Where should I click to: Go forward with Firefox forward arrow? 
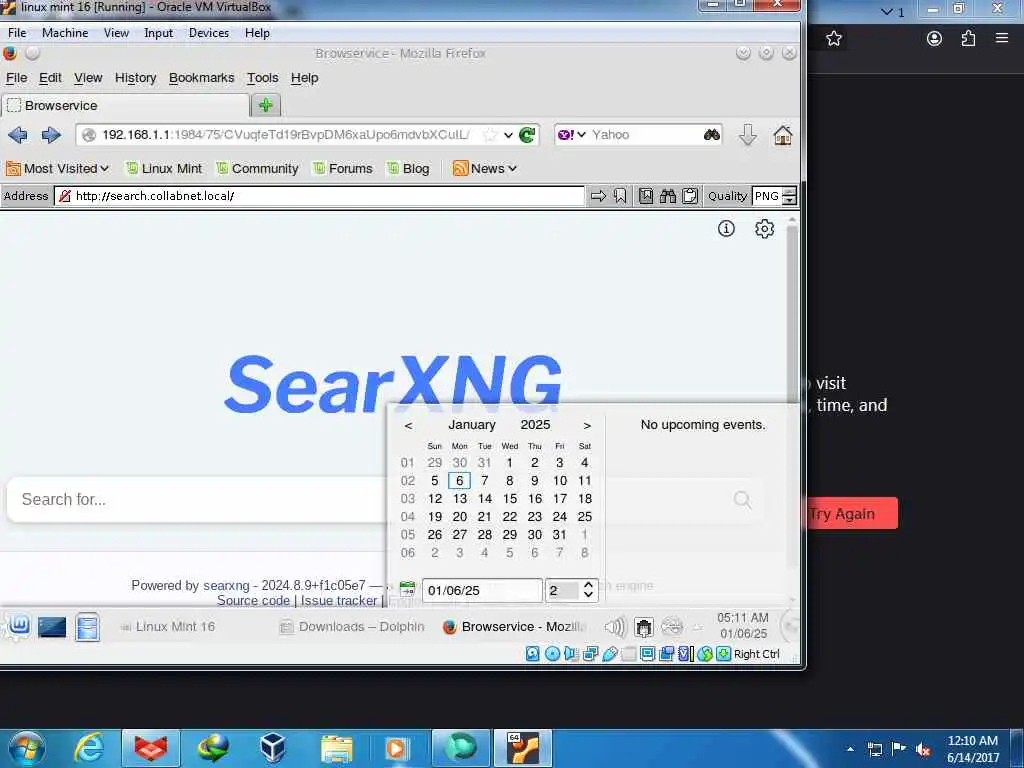[51, 135]
